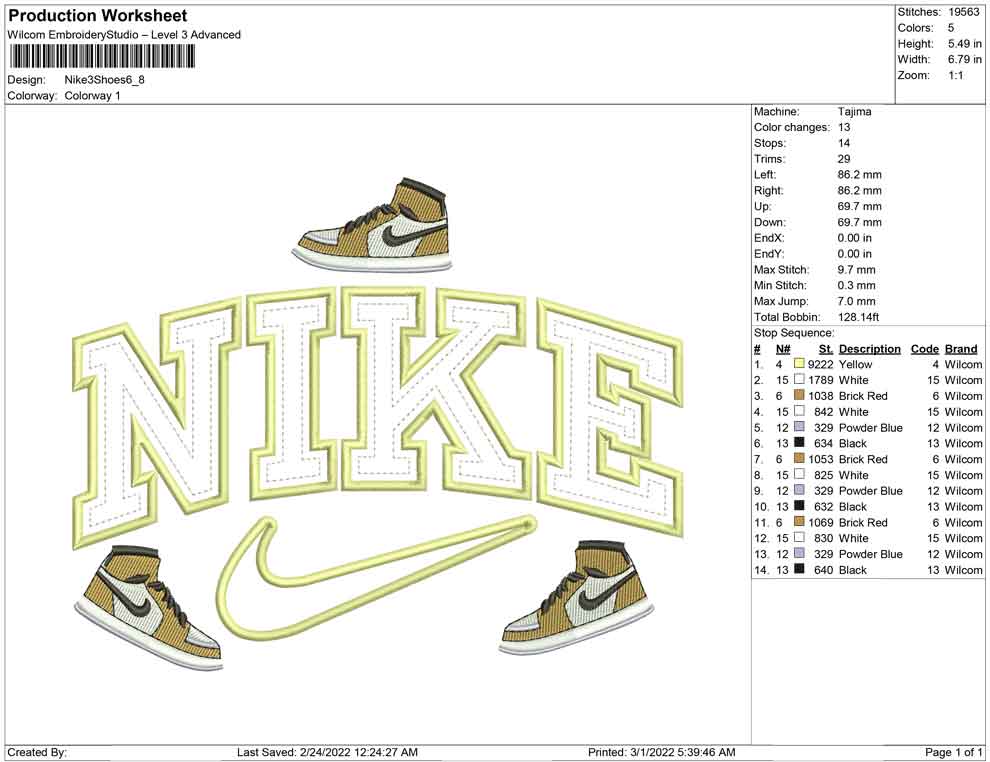Viewport: 990px width, 762px height.
Task: Click the 'Stop Sequence:' heading
Action: pos(794,333)
